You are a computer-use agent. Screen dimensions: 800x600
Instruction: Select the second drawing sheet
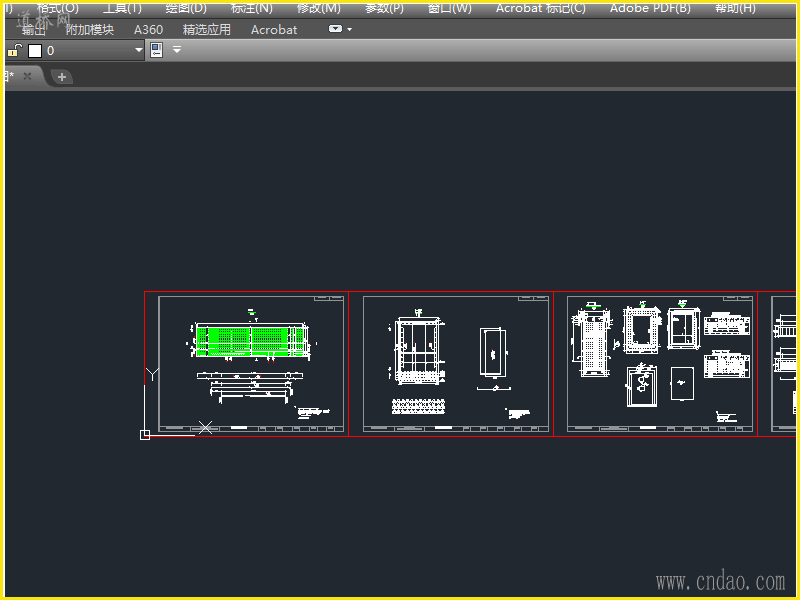point(451,364)
